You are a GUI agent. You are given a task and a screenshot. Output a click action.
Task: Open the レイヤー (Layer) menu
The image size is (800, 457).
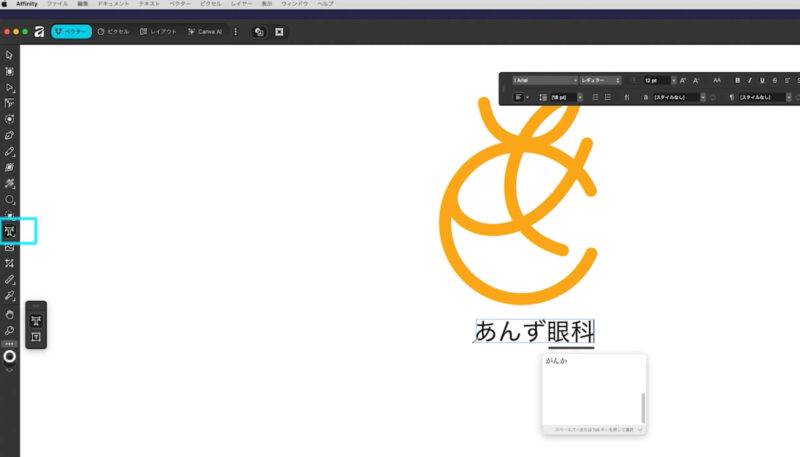[x=241, y=4]
